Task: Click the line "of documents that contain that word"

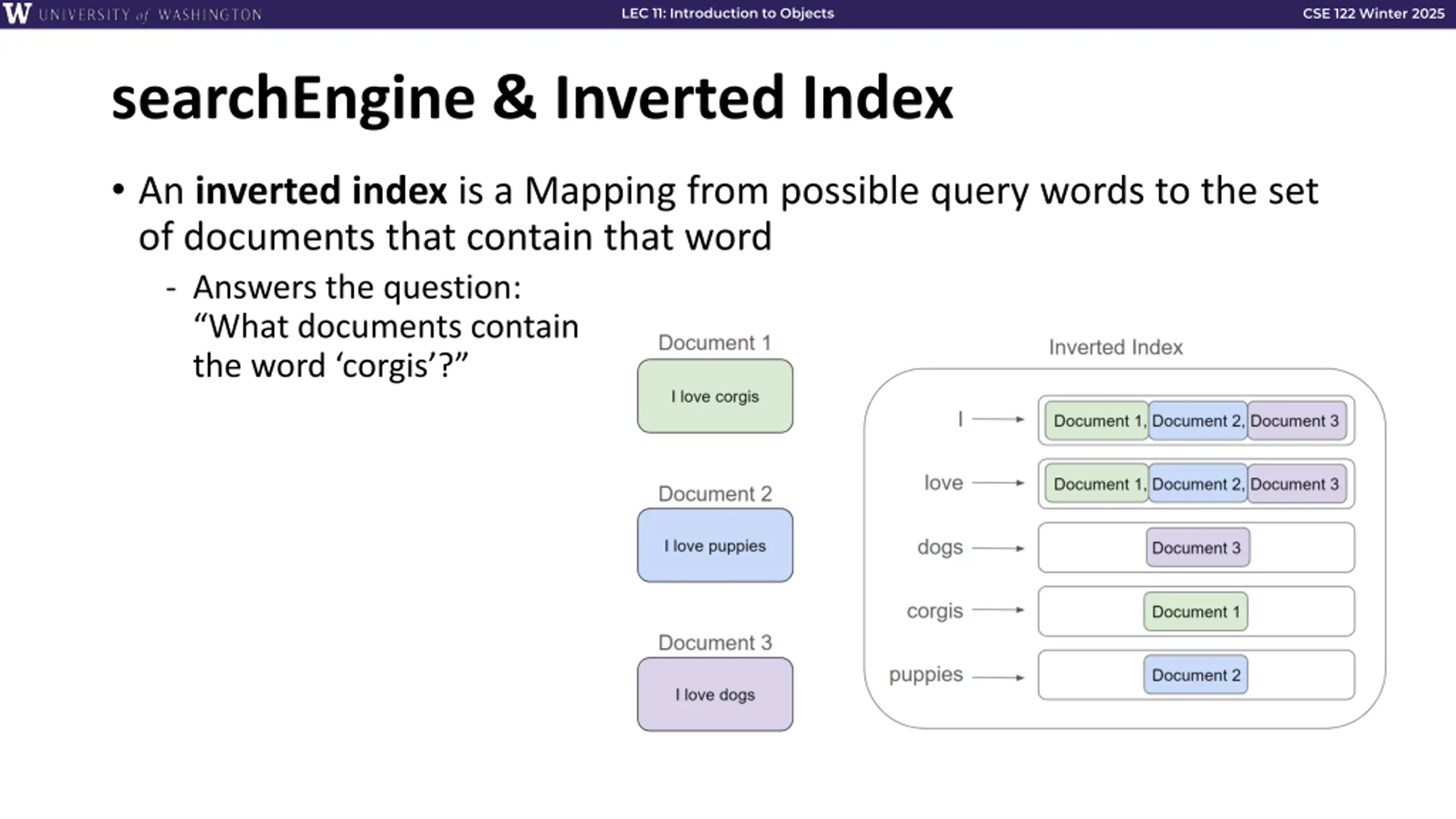Action: click(x=455, y=236)
